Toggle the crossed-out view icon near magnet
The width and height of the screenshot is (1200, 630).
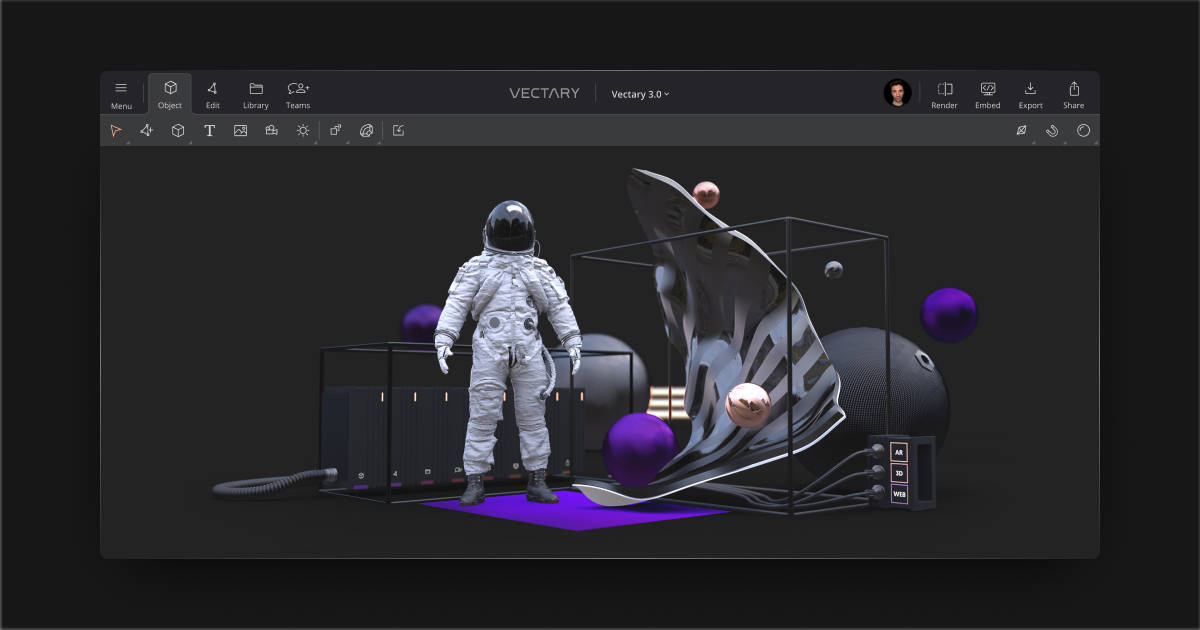(1021, 130)
